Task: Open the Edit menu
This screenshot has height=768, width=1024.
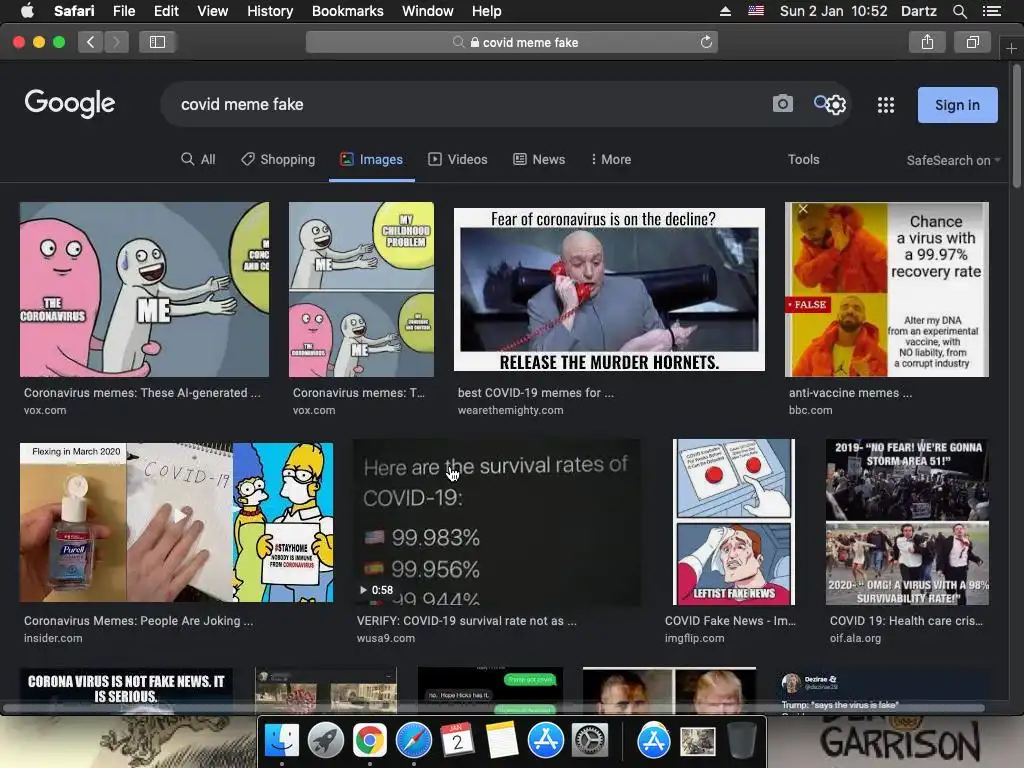Action: click(166, 11)
